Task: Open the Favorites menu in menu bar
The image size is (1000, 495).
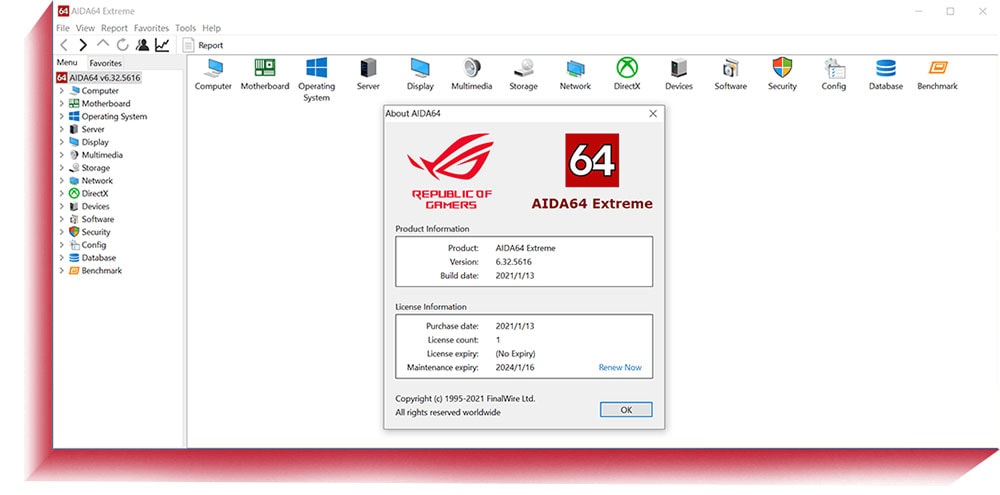Action: pos(151,28)
